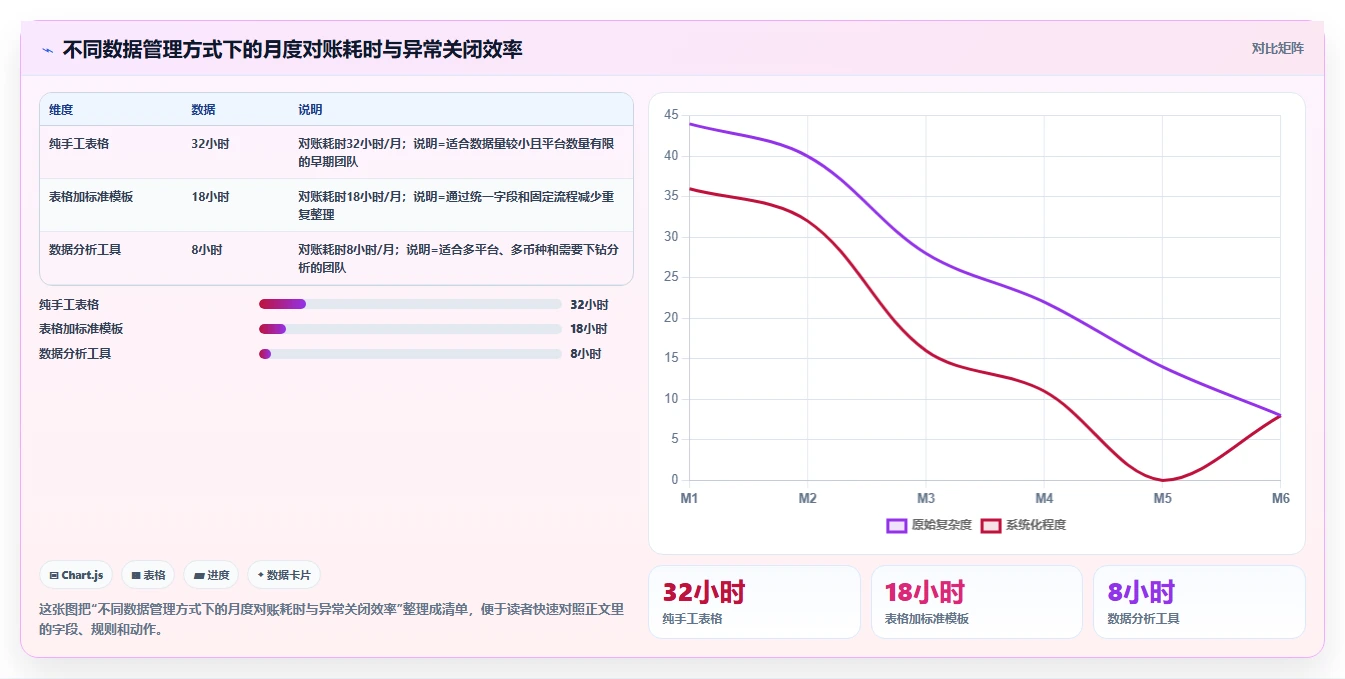Click the M3 axis label
The image size is (1345, 679).
click(x=926, y=498)
